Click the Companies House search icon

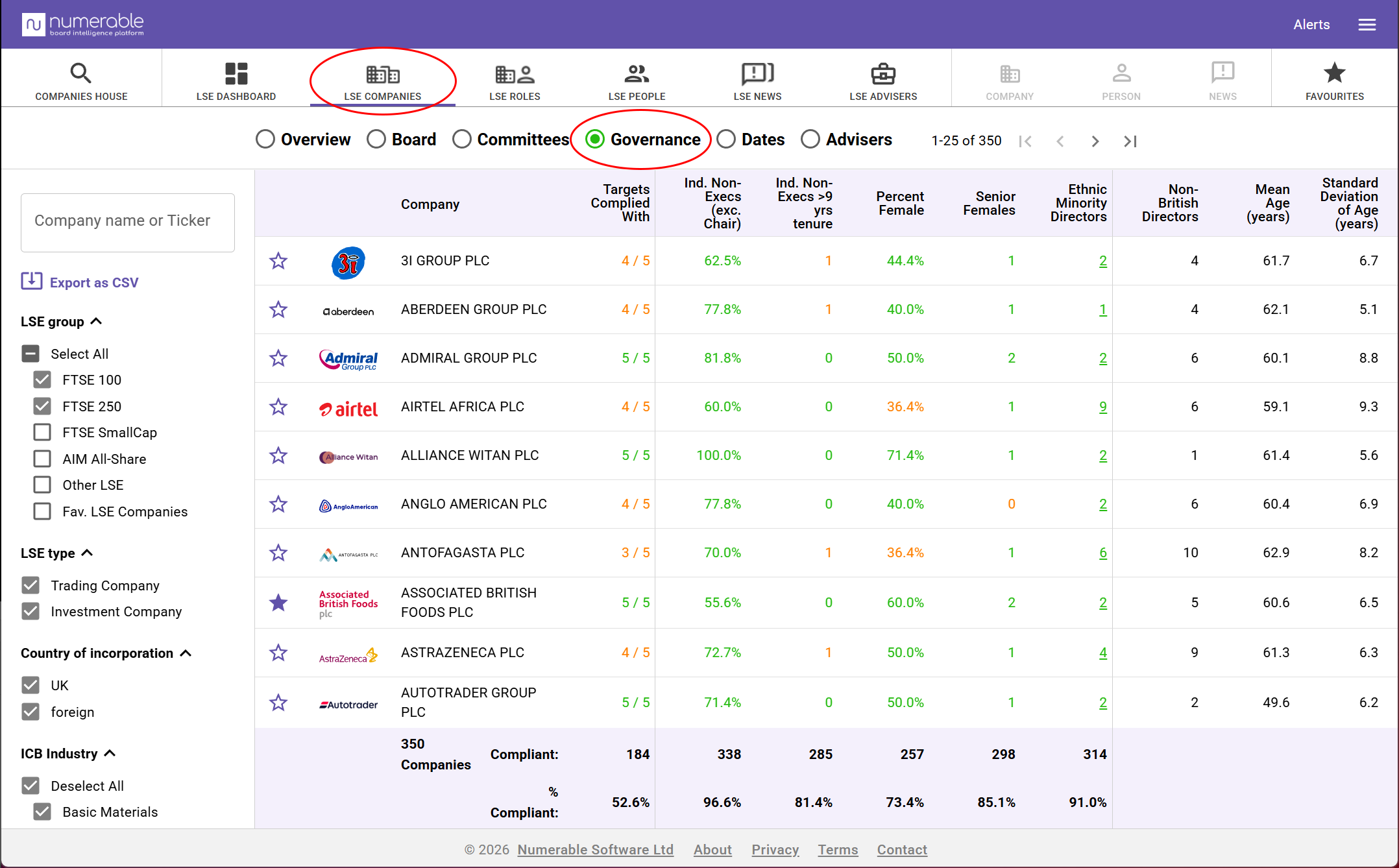[x=81, y=73]
